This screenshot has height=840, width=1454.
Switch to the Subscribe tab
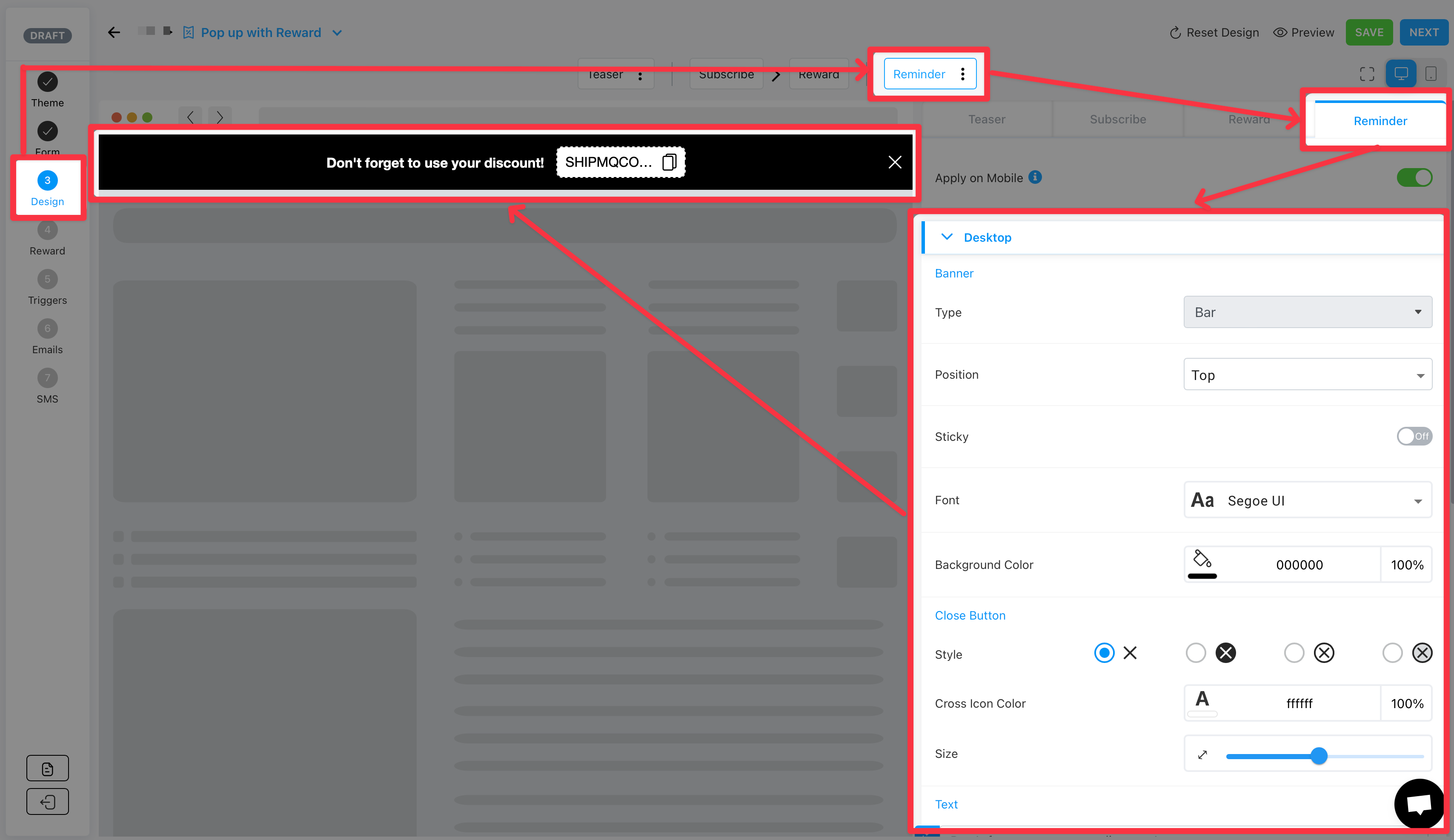point(1117,120)
